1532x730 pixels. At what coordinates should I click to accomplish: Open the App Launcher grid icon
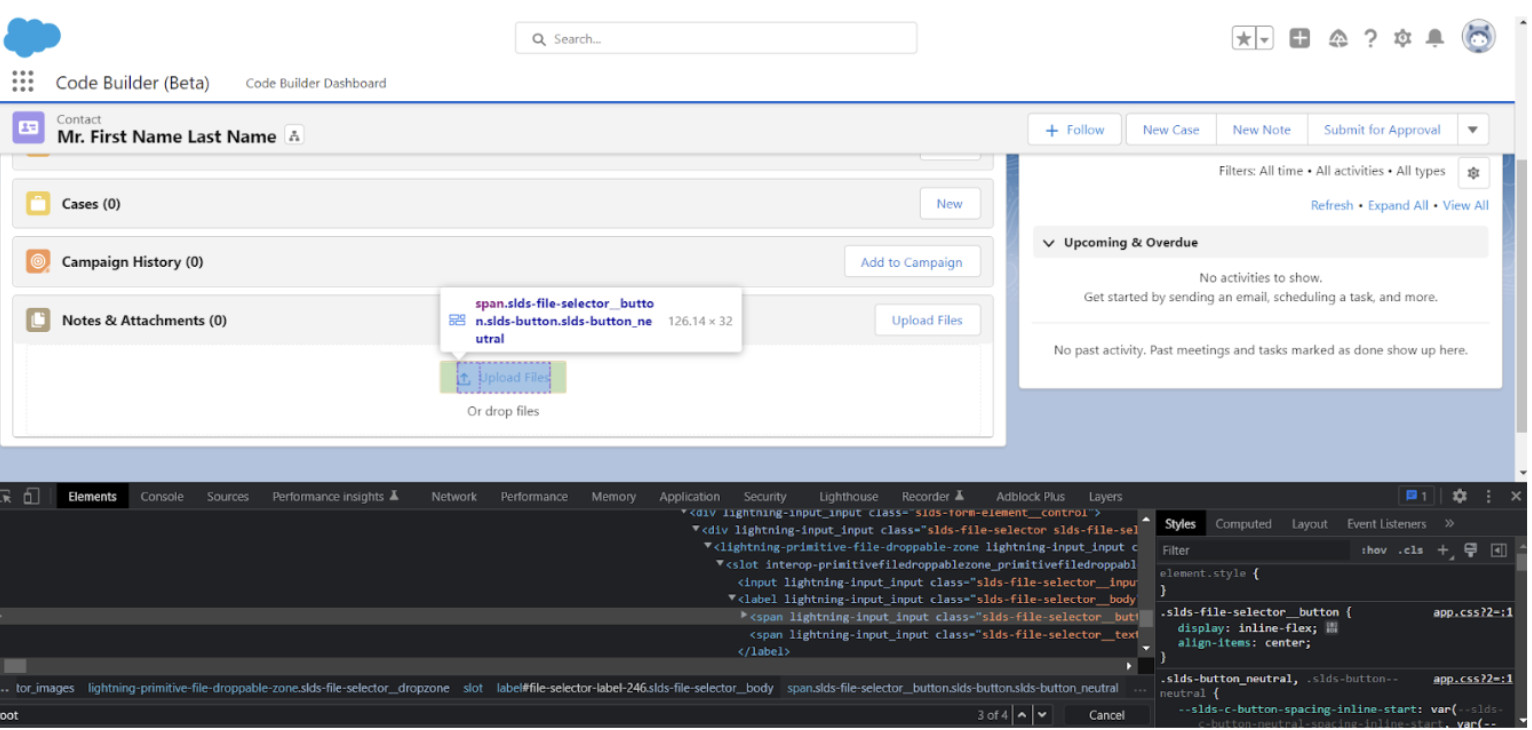pyautogui.click(x=23, y=82)
